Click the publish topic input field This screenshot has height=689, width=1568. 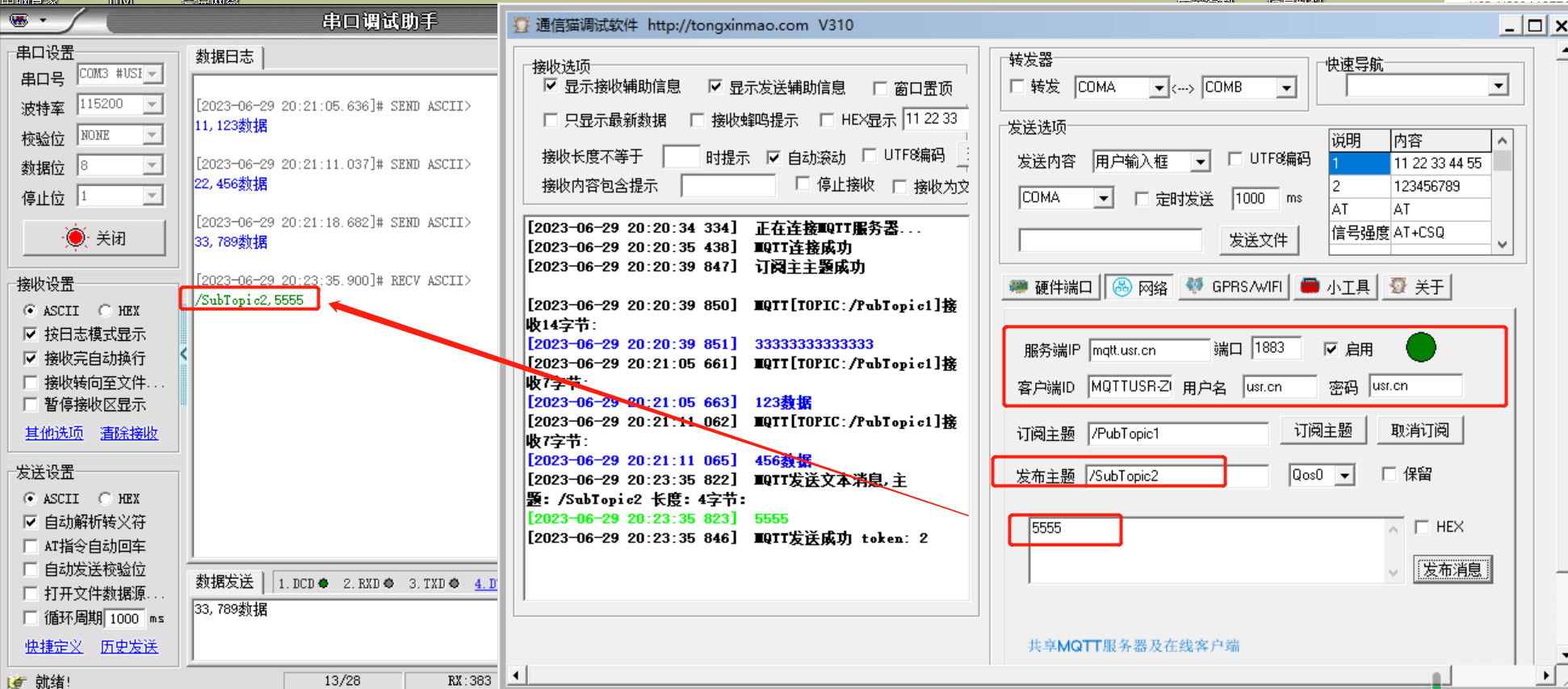point(1176,476)
